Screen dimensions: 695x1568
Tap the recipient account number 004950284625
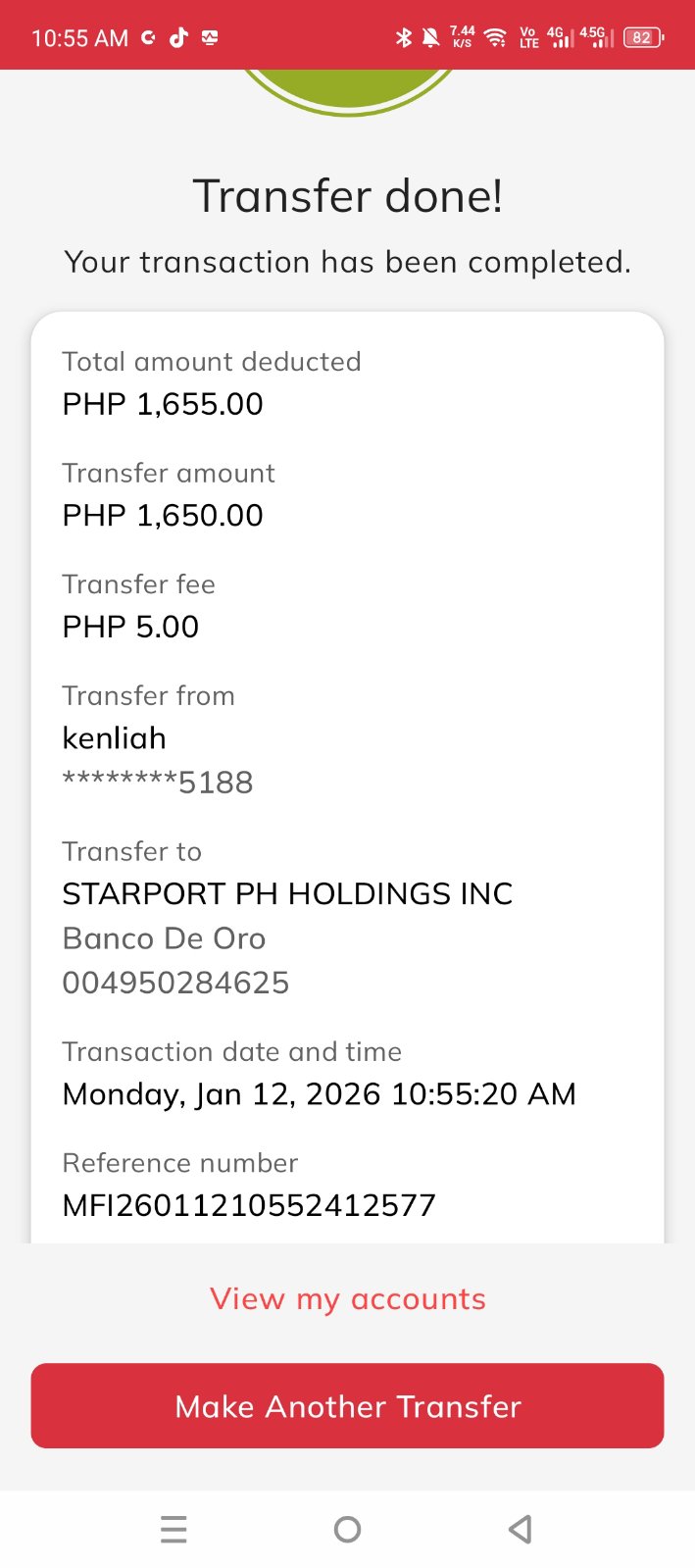tap(175, 983)
